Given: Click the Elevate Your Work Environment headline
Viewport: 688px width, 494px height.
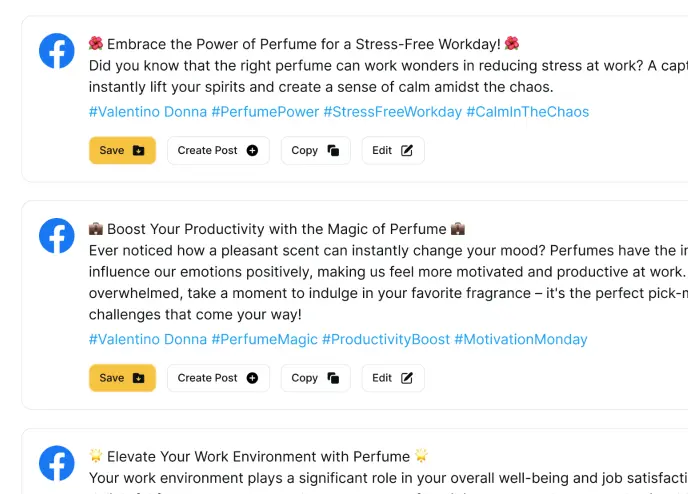Looking at the screenshot, I should (258, 456).
